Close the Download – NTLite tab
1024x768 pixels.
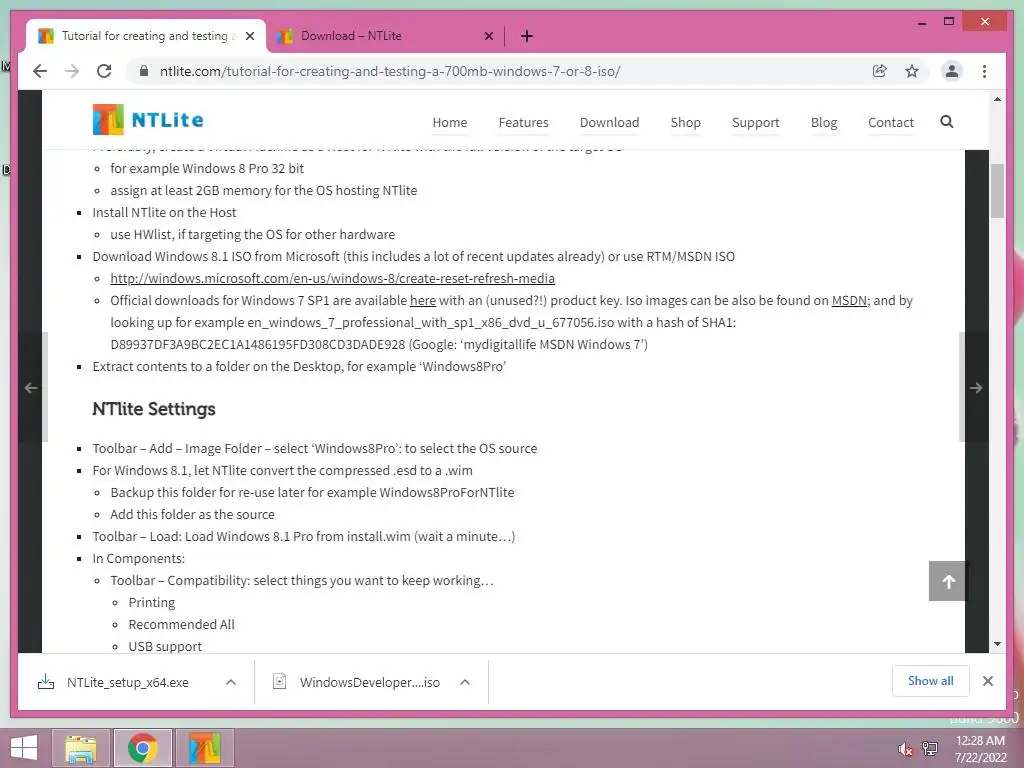click(x=488, y=36)
